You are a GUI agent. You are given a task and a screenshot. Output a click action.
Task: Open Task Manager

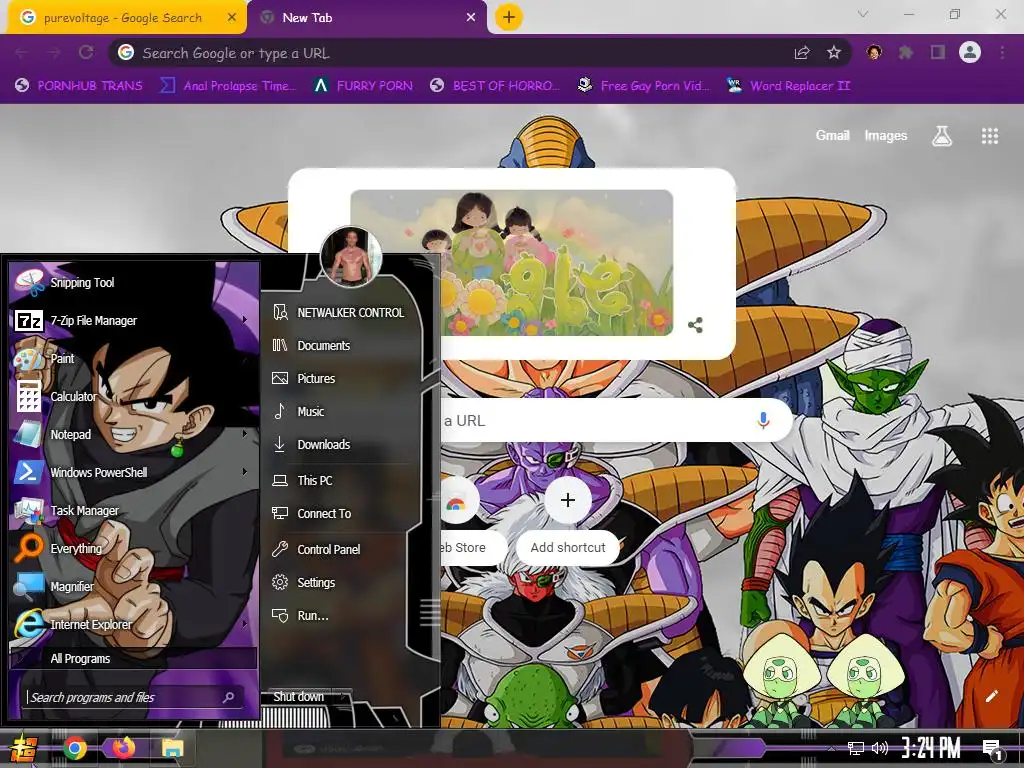pyautogui.click(x=133, y=510)
